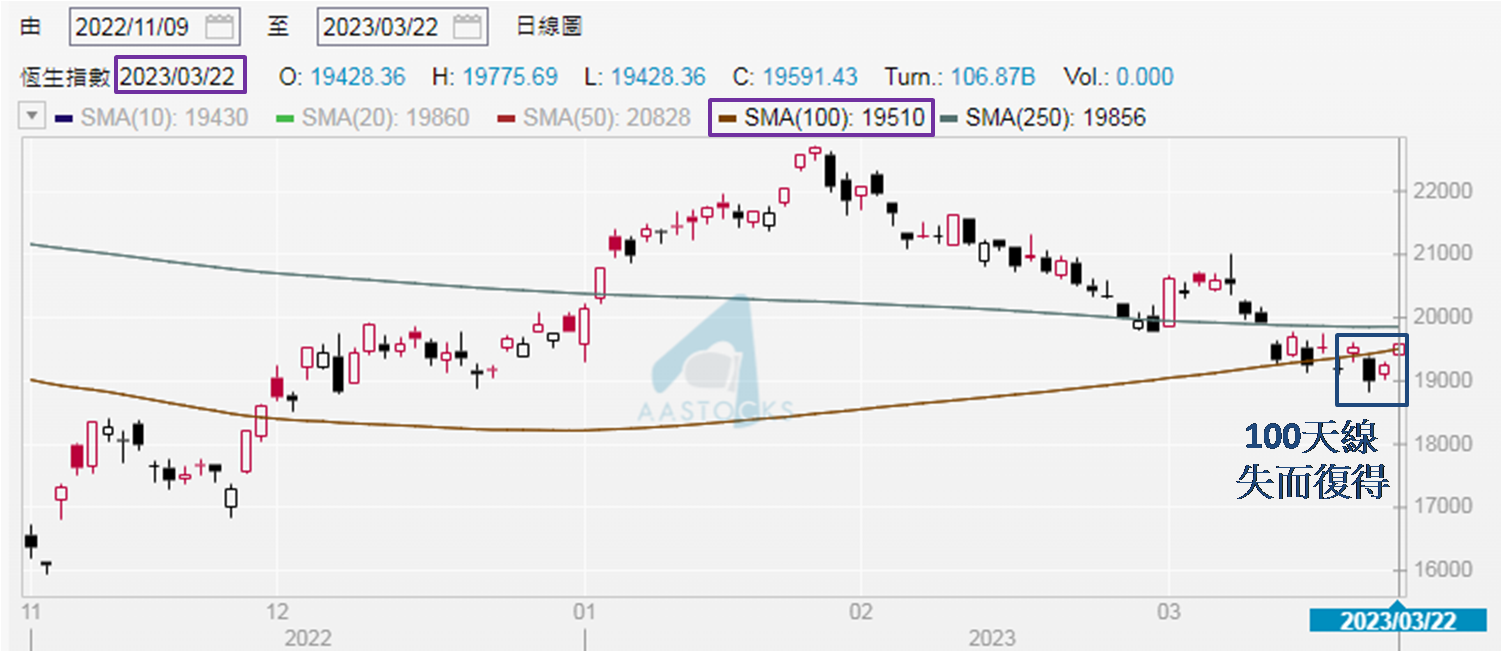Click the SMA(100) brown line marker
The image size is (1502, 652).
(x=728, y=118)
